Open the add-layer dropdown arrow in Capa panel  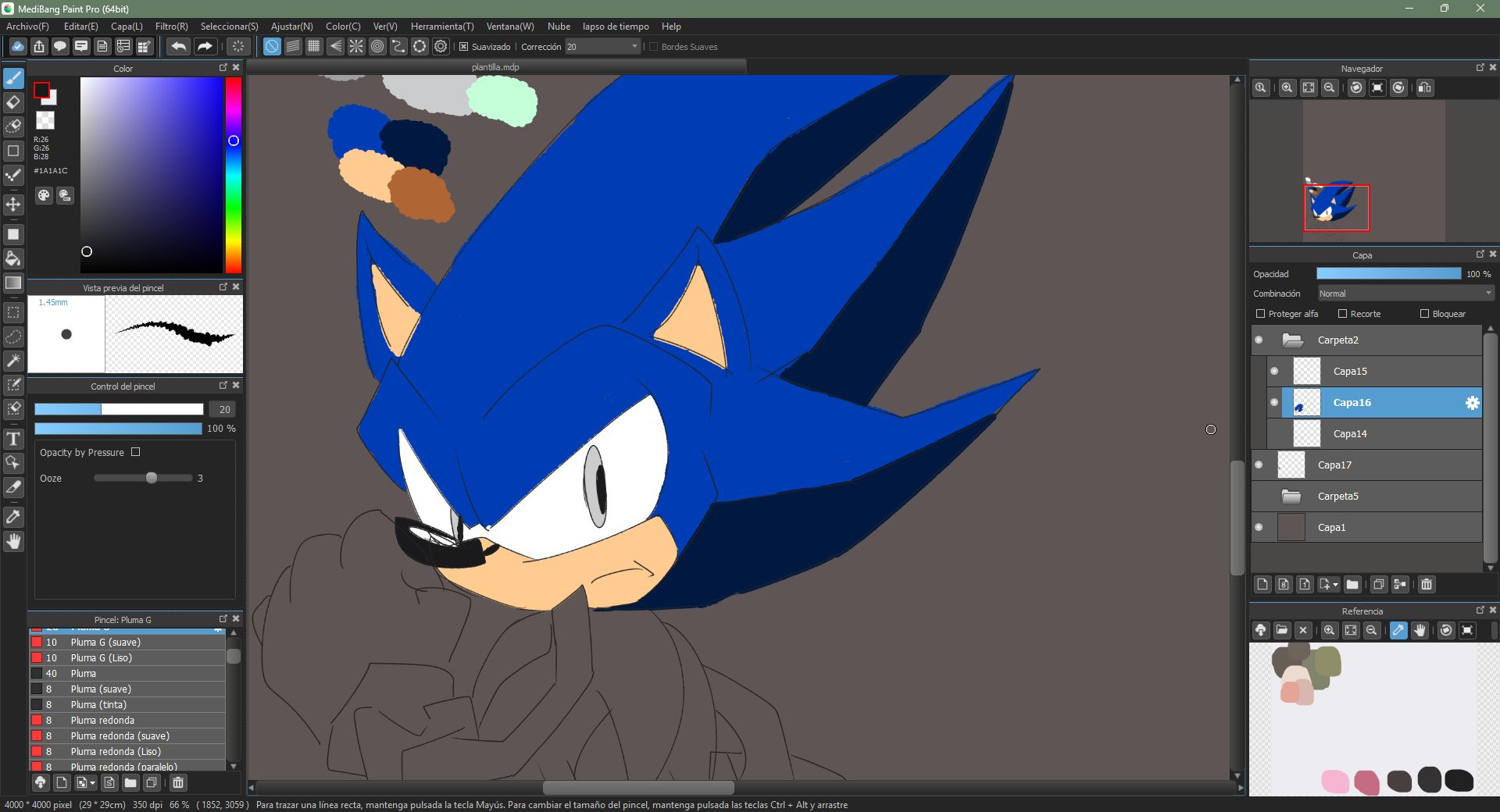tap(1335, 585)
